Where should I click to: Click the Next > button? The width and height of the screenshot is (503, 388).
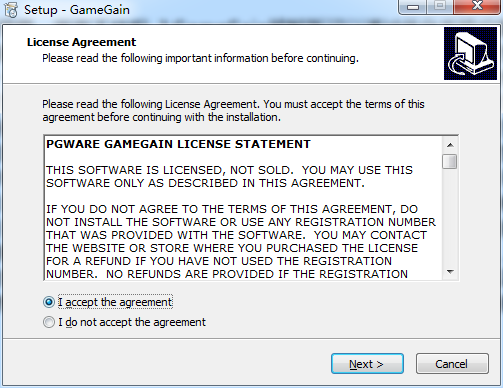pos(367,364)
